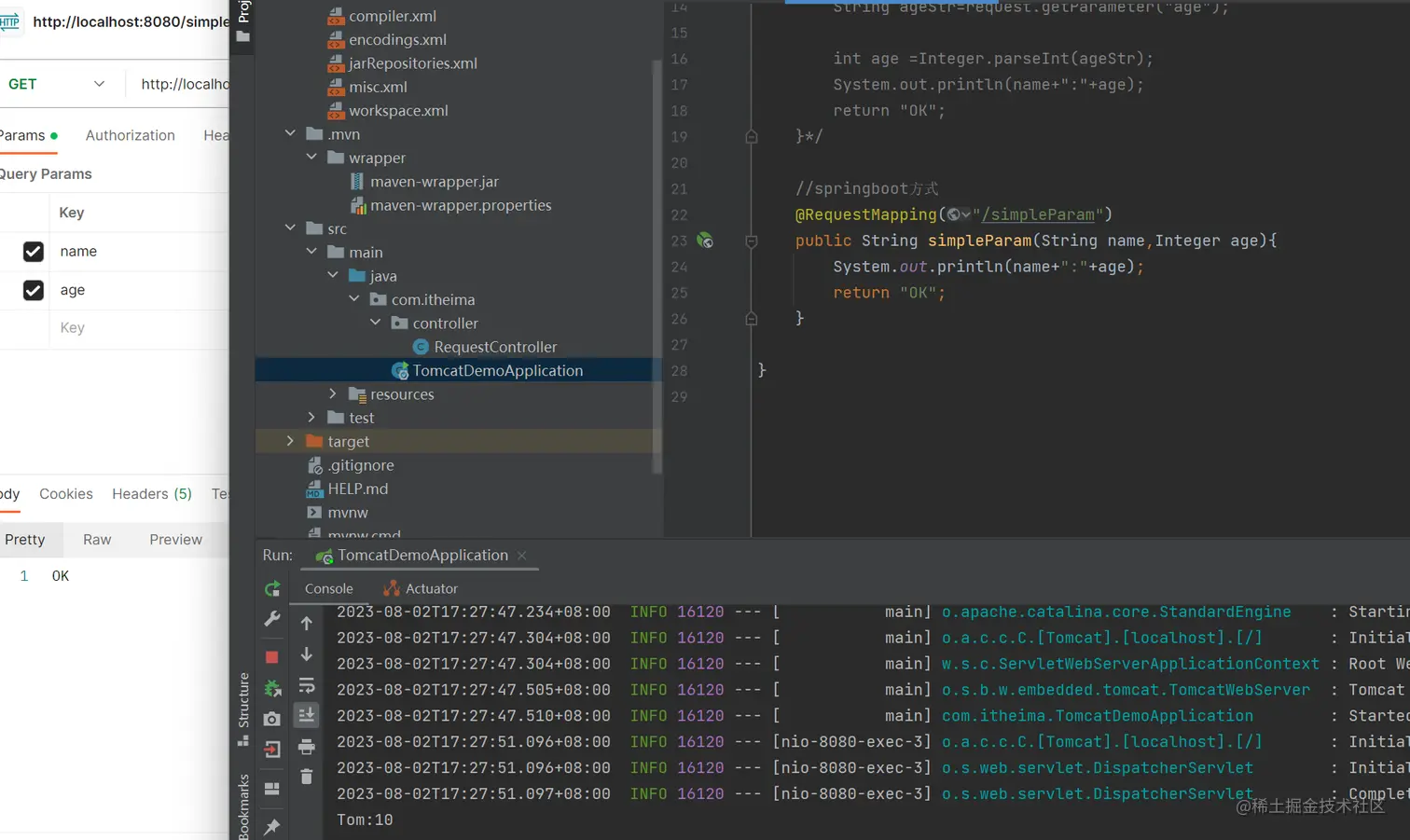This screenshot has width=1410, height=840.
Task: Open the /simpleParam mapping link
Action: pos(1038,214)
